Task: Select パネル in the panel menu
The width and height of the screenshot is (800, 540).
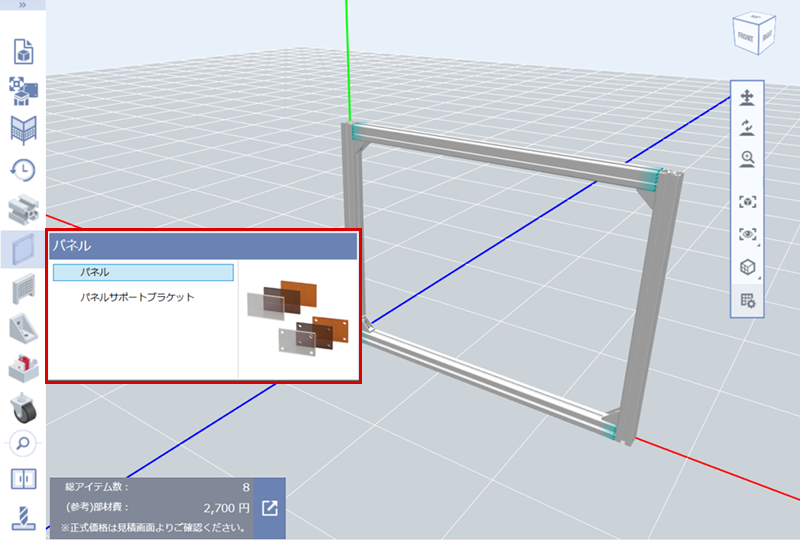Action: click(x=143, y=272)
